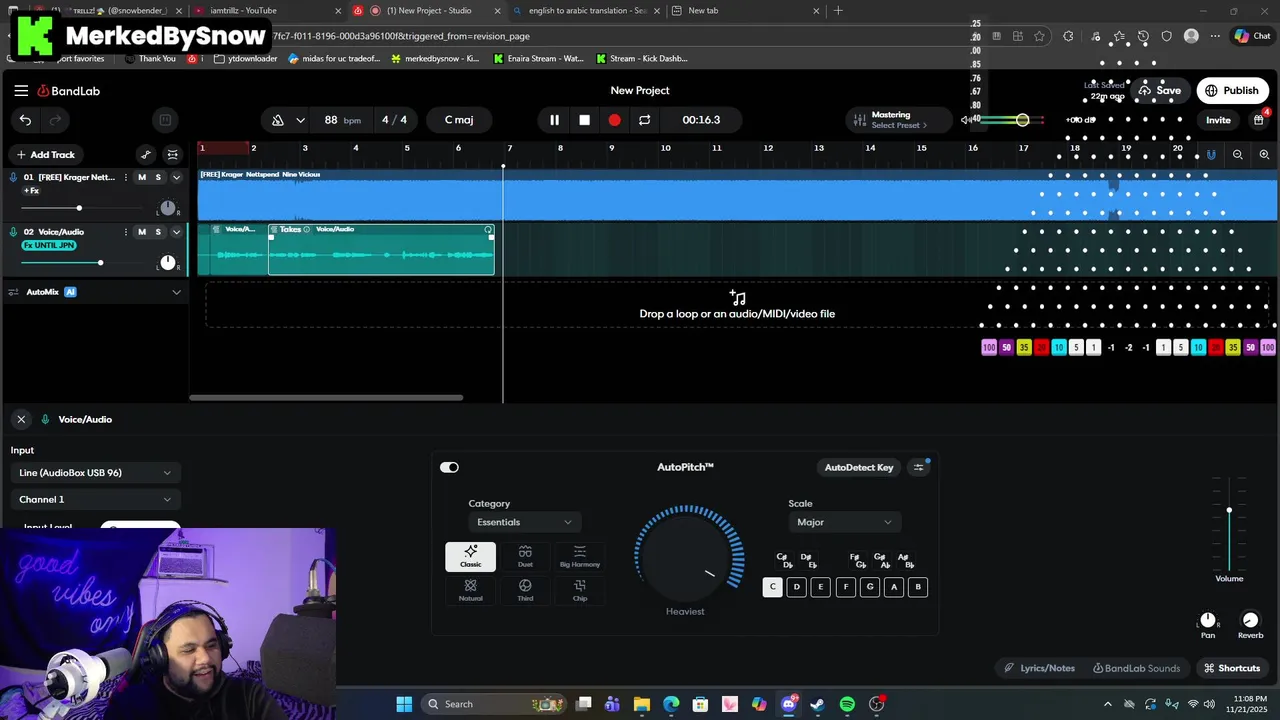Select the Big Harmony AutoPitch effect
Viewport: 1280px width, 720px height.
coord(580,557)
